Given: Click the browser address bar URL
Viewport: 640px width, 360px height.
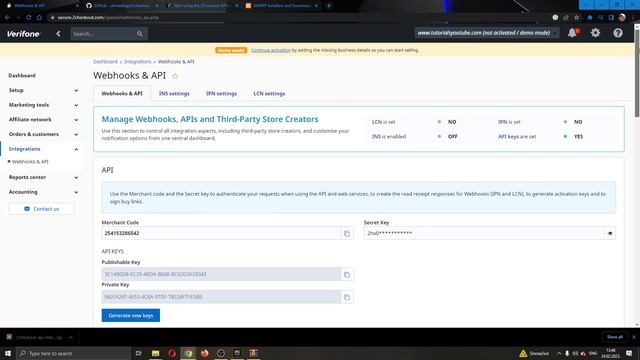Looking at the screenshot, I should tap(108, 18).
